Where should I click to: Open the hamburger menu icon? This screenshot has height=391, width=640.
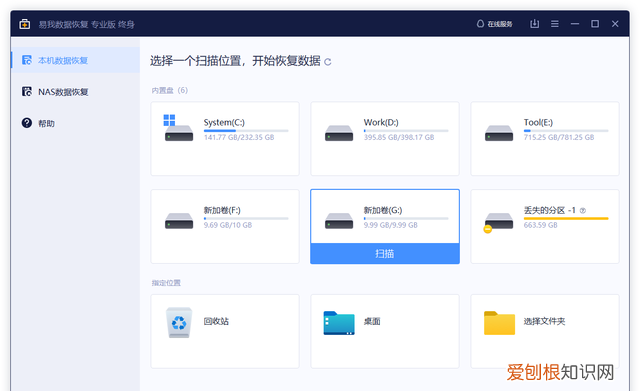tap(555, 24)
